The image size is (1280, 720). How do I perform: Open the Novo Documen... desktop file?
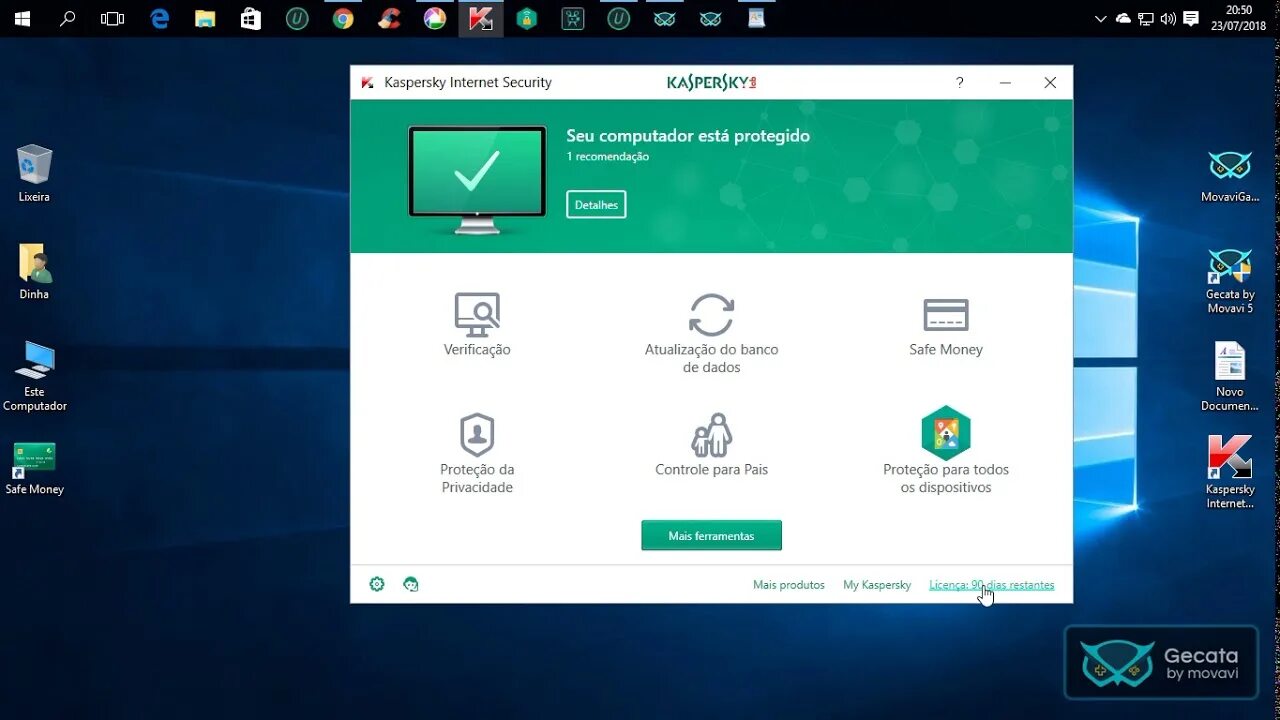tap(1230, 376)
